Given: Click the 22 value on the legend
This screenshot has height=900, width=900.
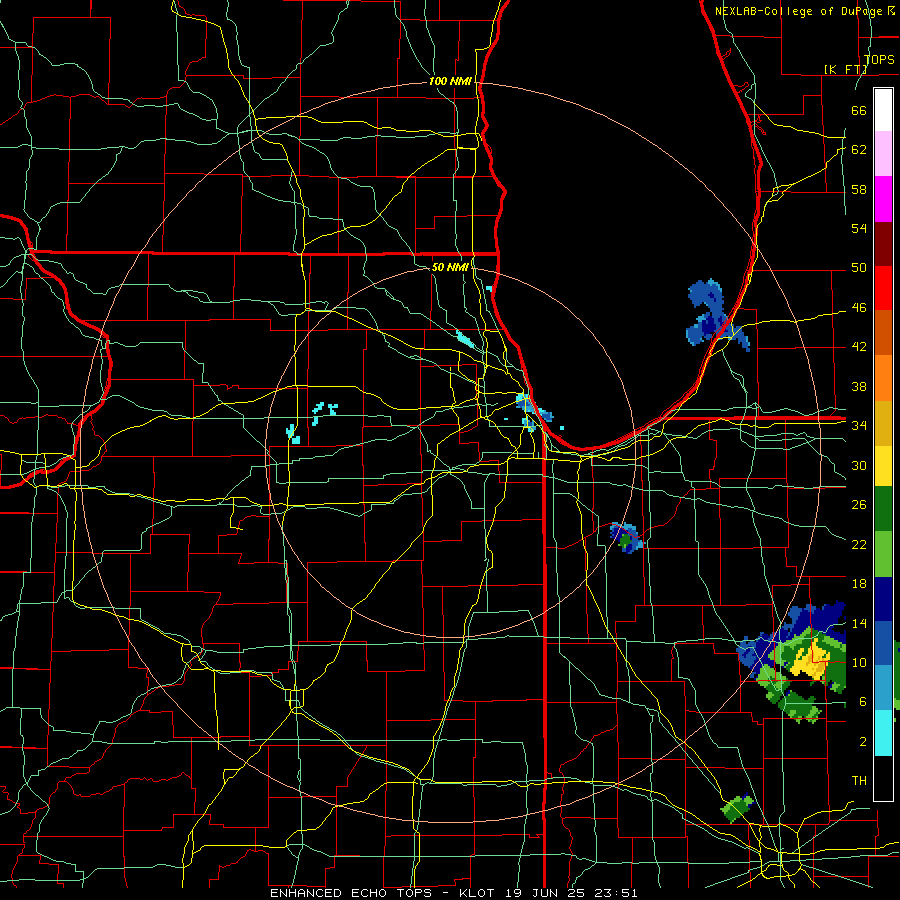Looking at the screenshot, I should [859, 545].
